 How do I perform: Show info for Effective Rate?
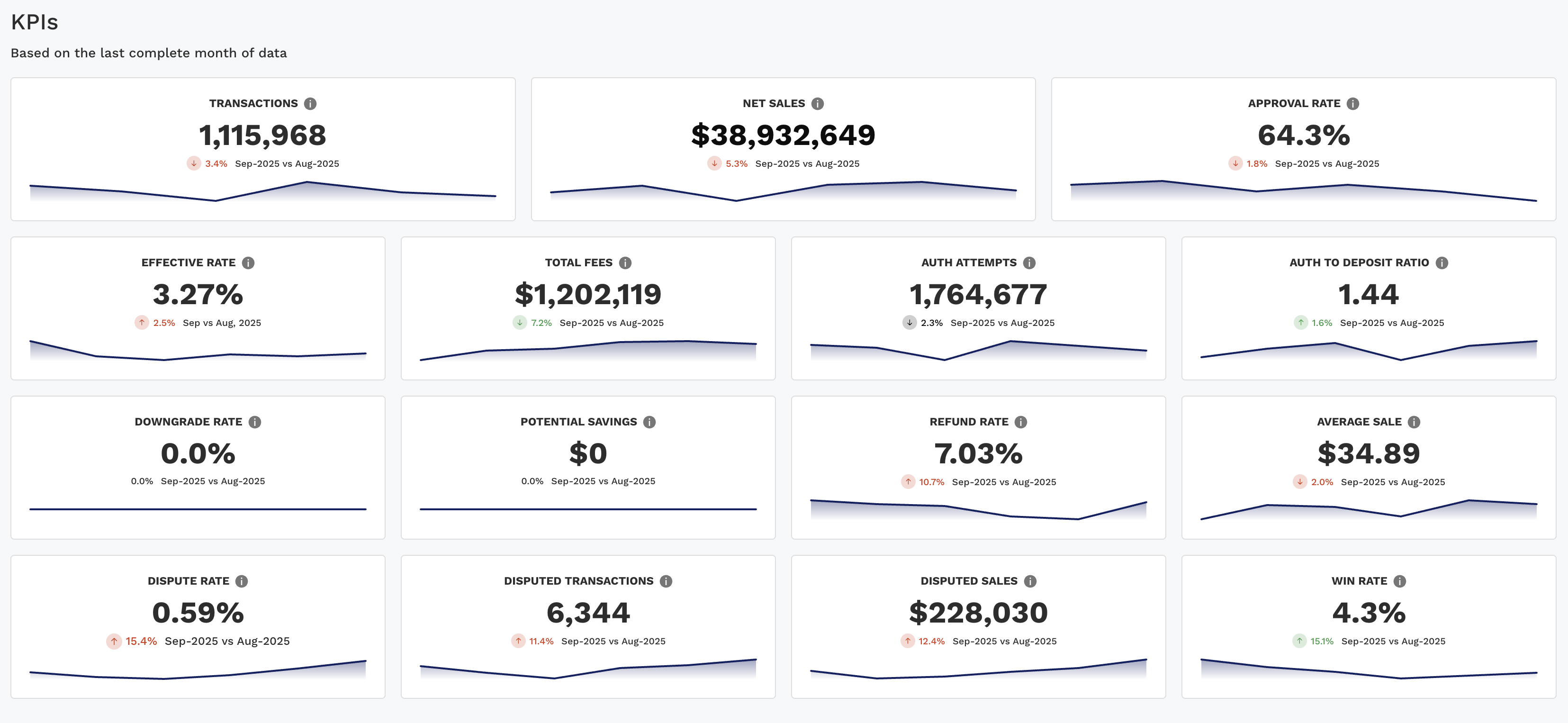point(248,263)
